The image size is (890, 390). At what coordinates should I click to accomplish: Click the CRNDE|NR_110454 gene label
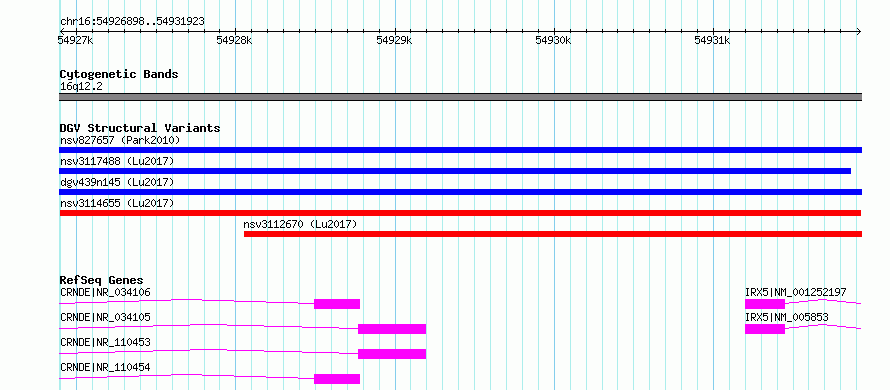point(105,367)
